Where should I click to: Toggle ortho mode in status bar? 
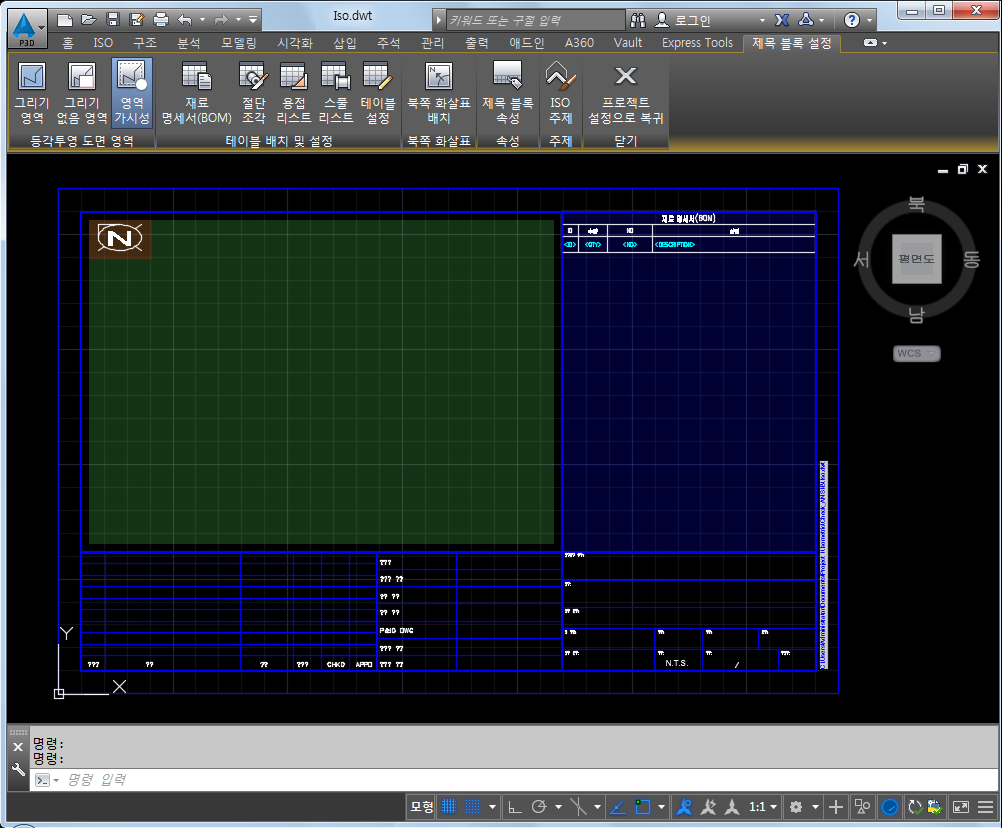(x=514, y=806)
